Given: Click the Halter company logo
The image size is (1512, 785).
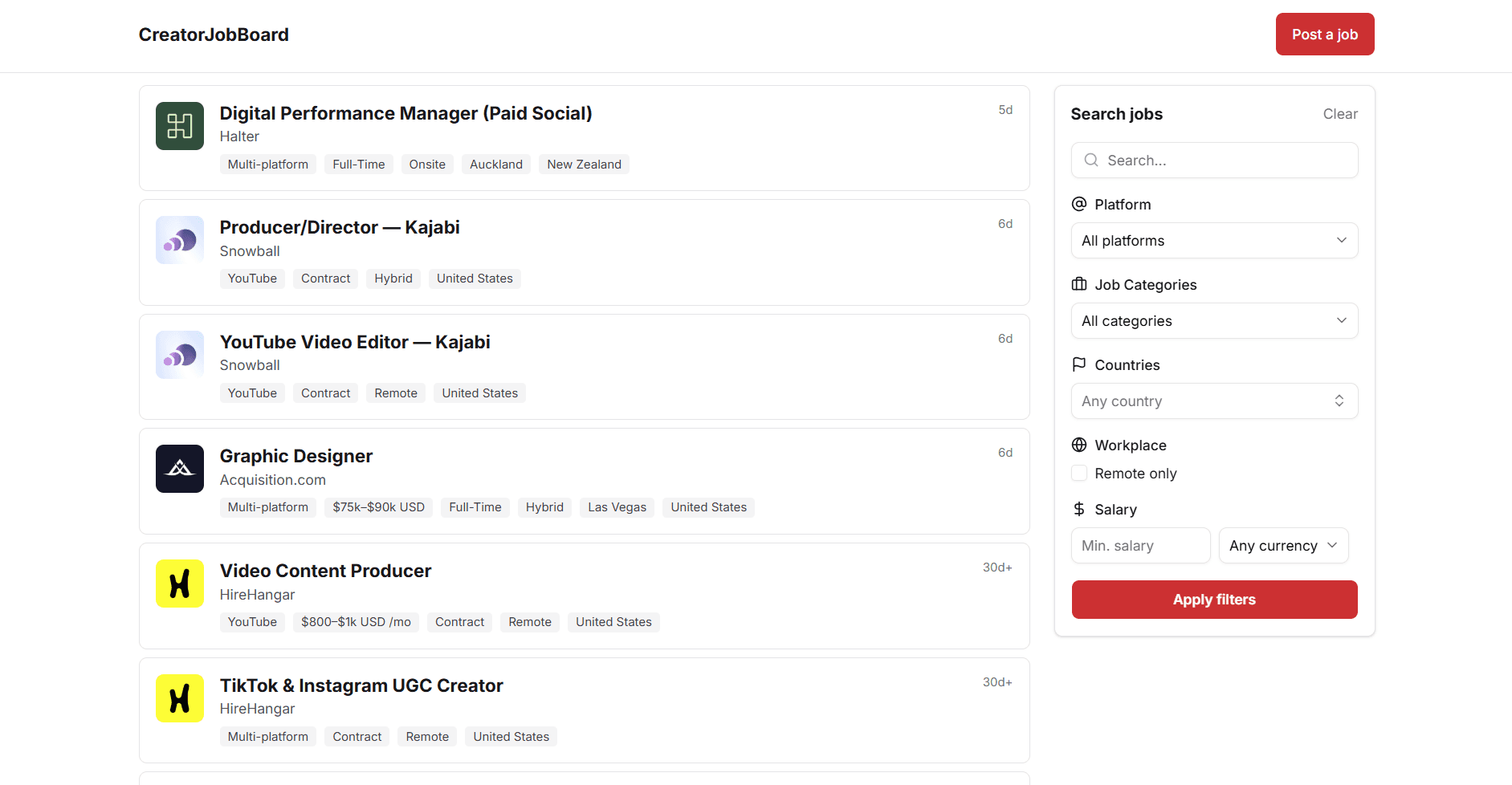Looking at the screenshot, I should click(x=180, y=126).
